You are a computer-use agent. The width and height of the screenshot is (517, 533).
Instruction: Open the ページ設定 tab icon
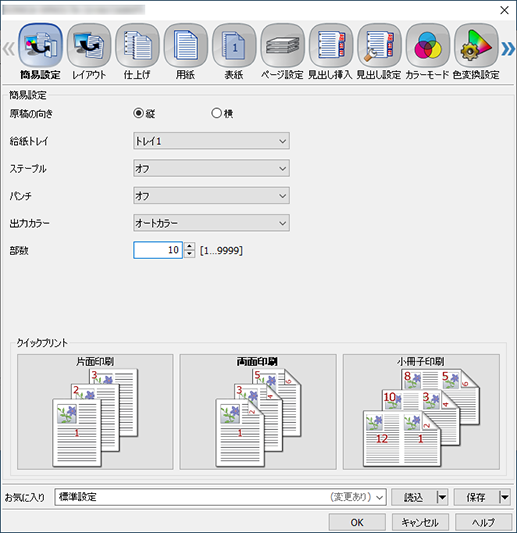tap(282, 45)
